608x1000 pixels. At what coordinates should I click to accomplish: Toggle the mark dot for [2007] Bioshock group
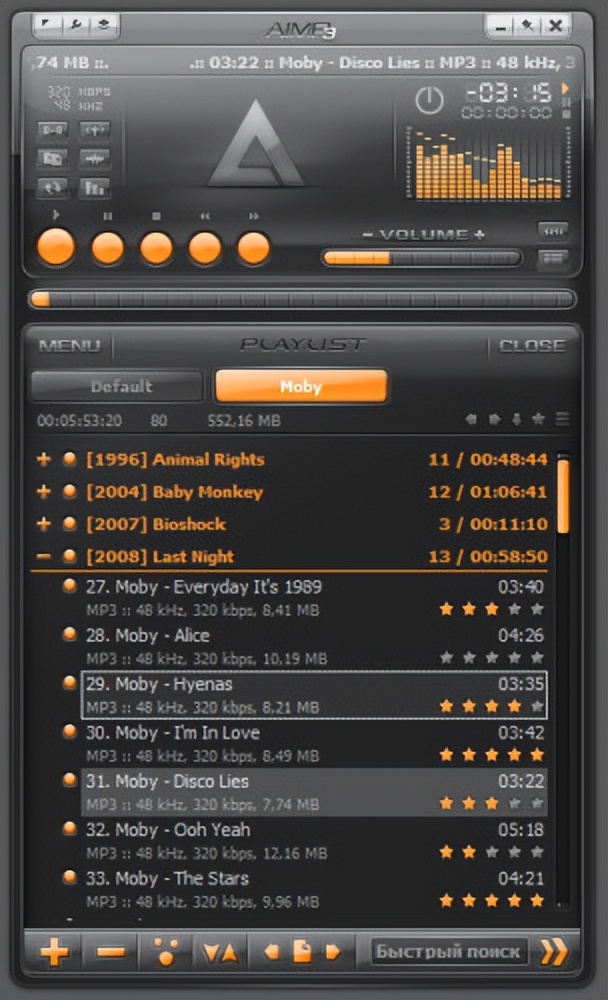pos(70,524)
